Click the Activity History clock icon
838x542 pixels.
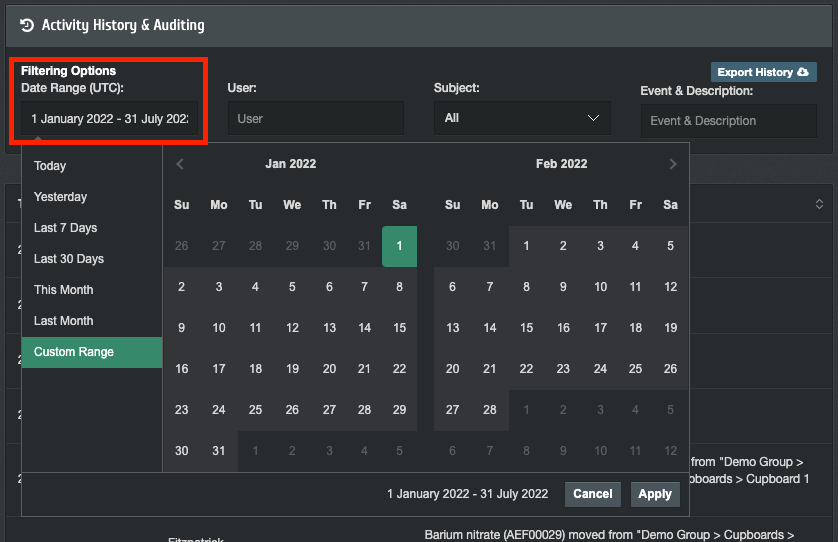tap(27, 25)
